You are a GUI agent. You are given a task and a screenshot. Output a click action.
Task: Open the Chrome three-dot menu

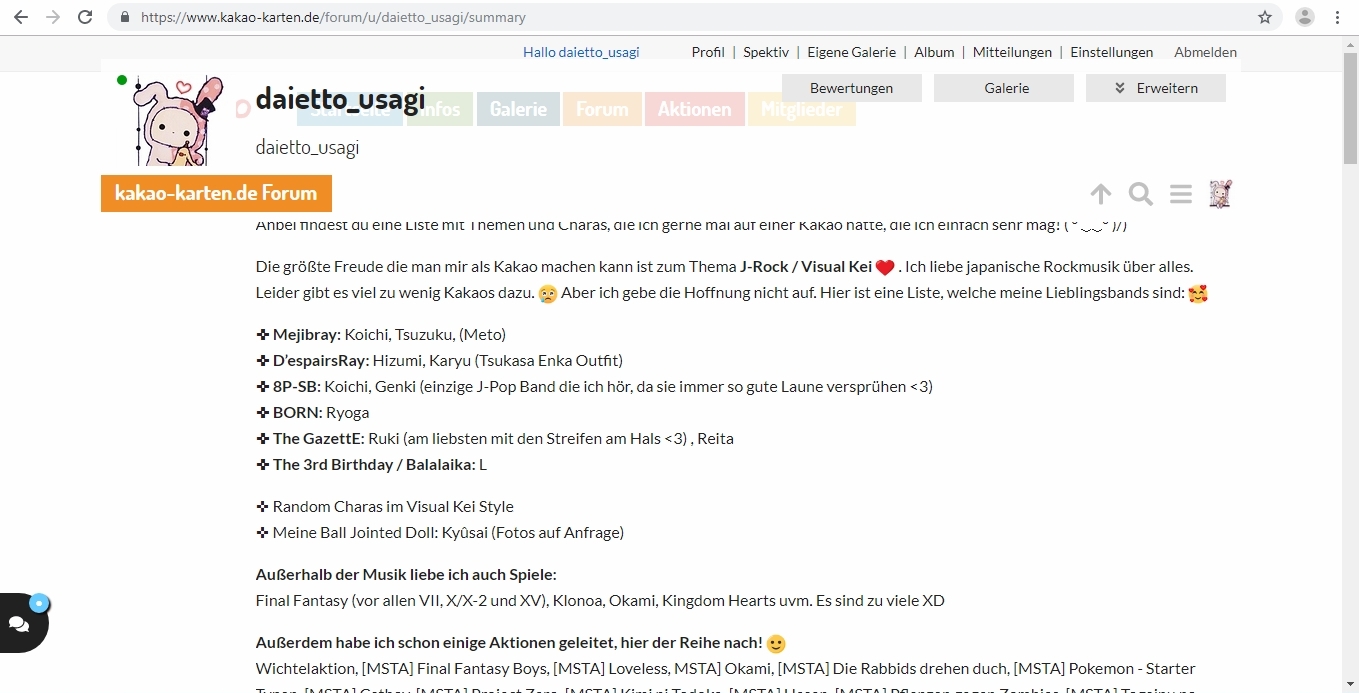1337,17
